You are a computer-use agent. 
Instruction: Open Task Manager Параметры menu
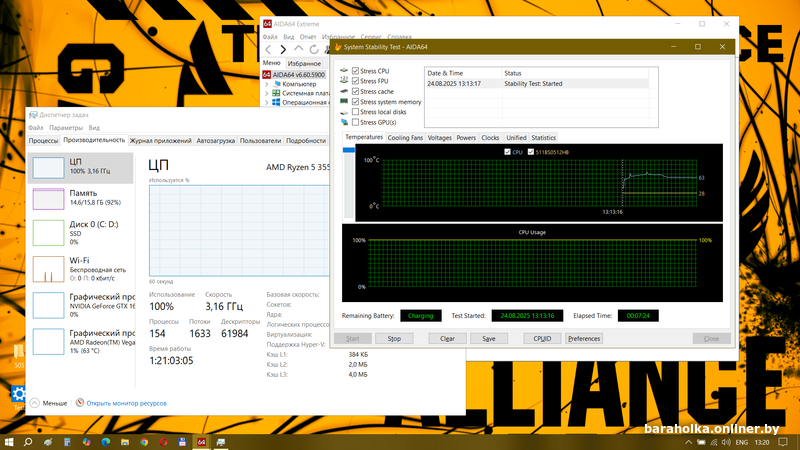pyautogui.click(x=66, y=128)
